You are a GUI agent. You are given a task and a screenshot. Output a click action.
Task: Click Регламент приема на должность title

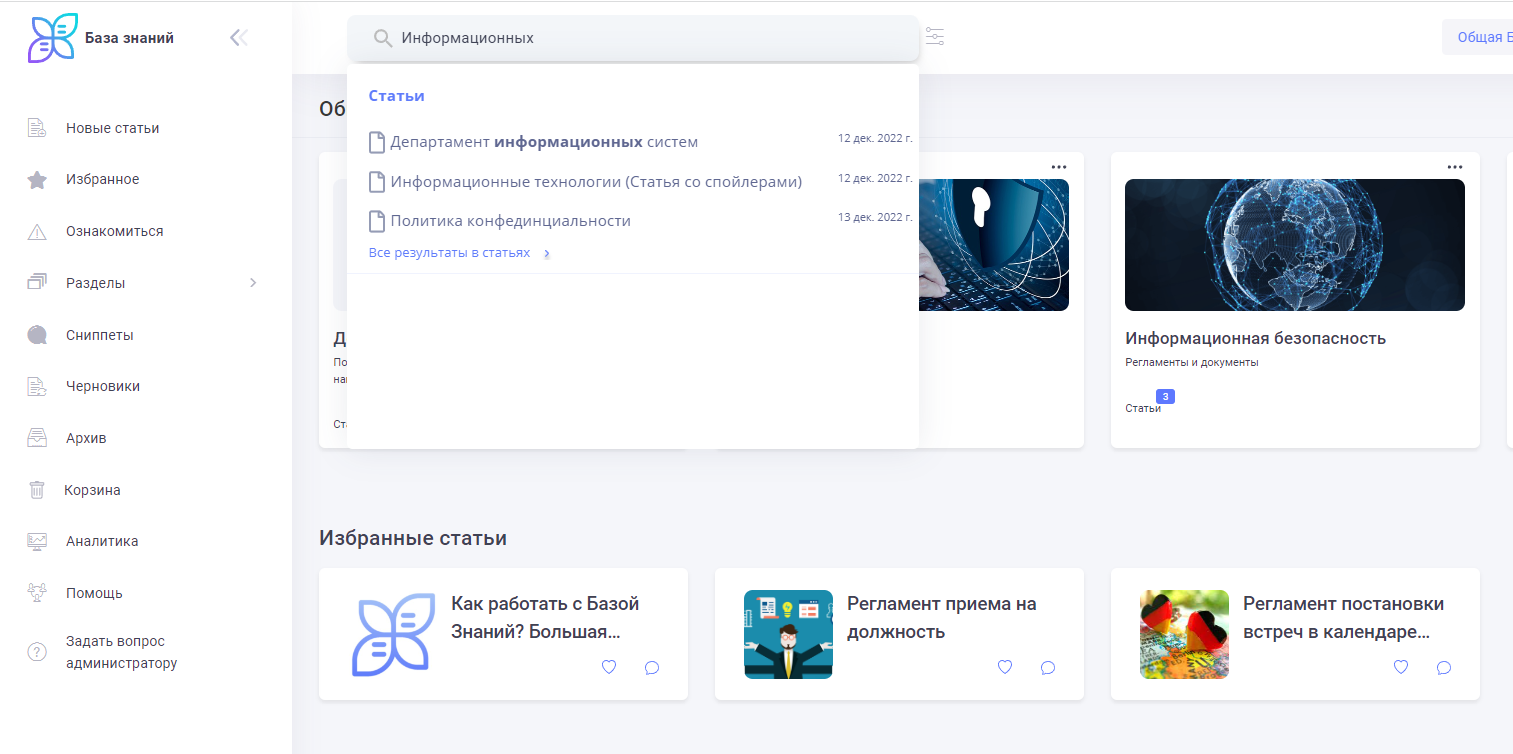click(x=942, y=618)
